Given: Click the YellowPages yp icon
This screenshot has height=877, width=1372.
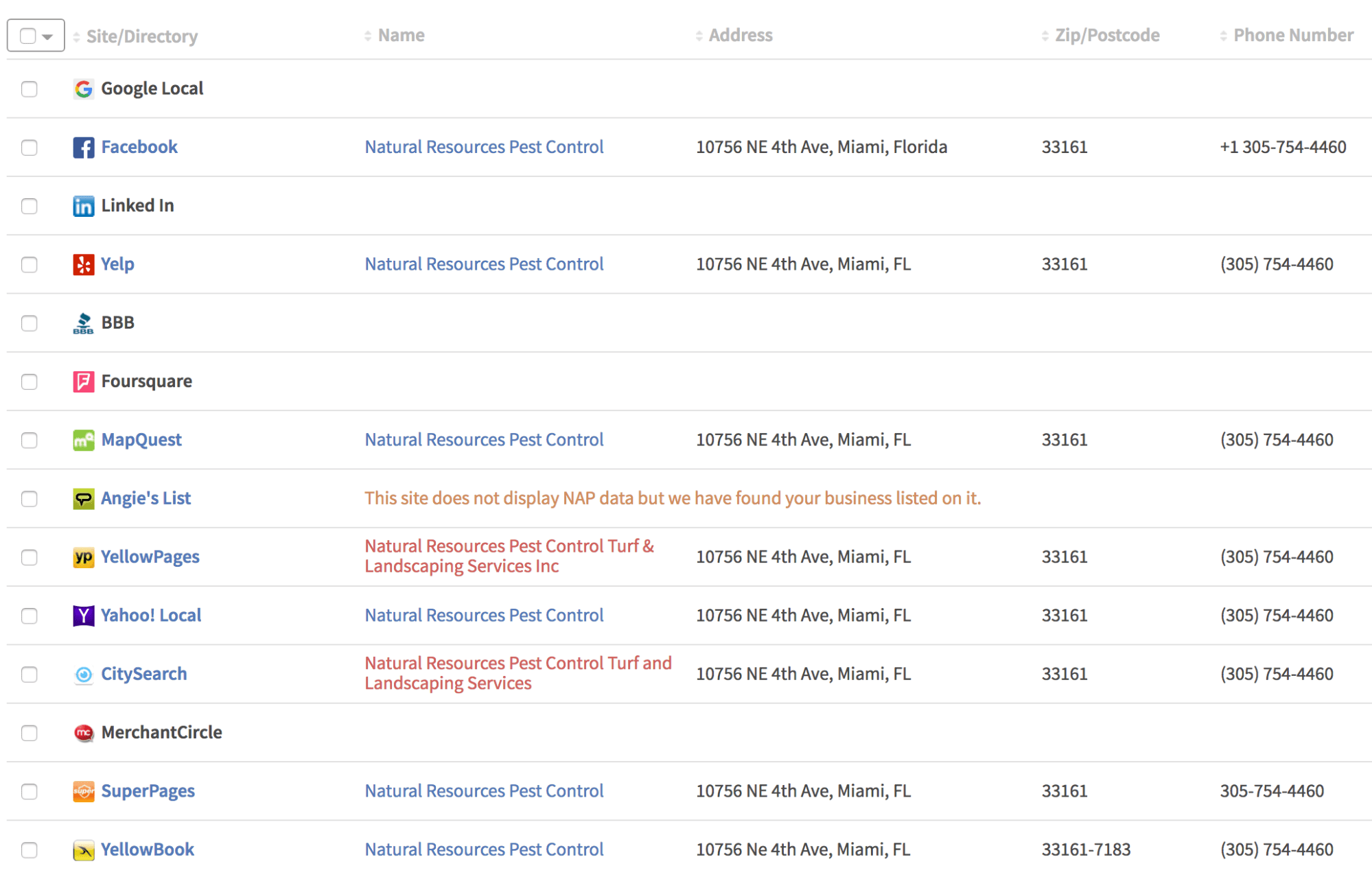Looking at the screenshot, I should [x=84, y=557].
